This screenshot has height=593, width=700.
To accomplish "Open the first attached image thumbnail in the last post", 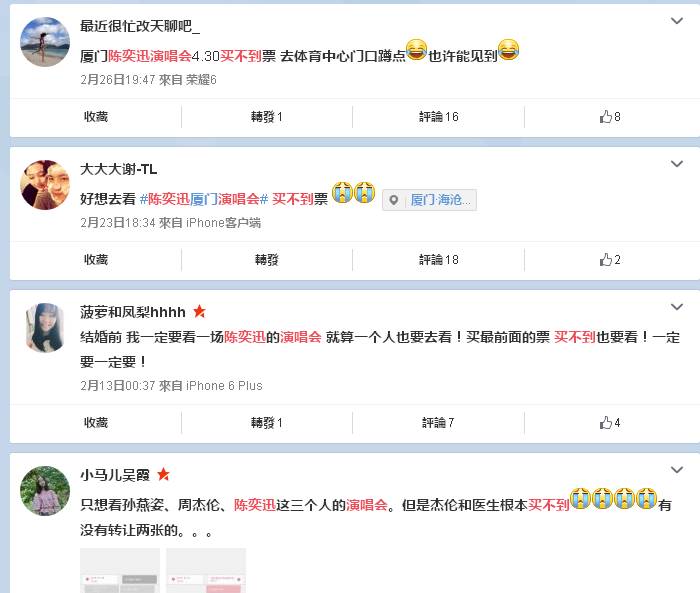I will (120, 571).
